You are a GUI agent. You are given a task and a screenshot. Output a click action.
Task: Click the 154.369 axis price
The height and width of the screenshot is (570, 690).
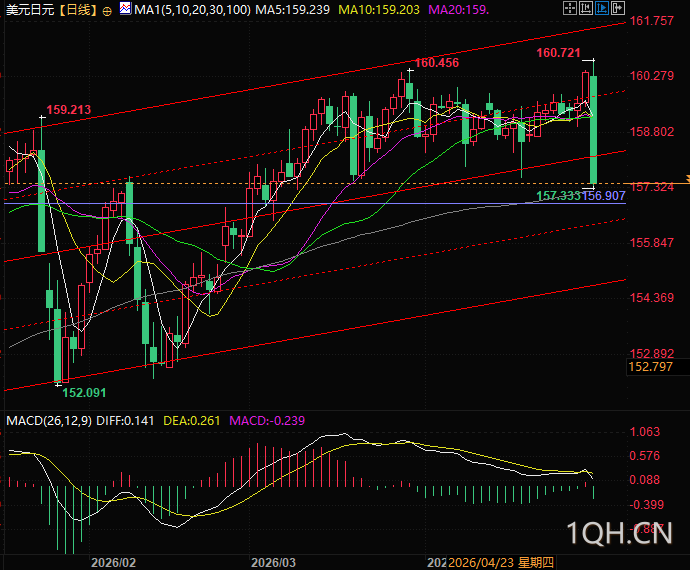click(652, 298)
